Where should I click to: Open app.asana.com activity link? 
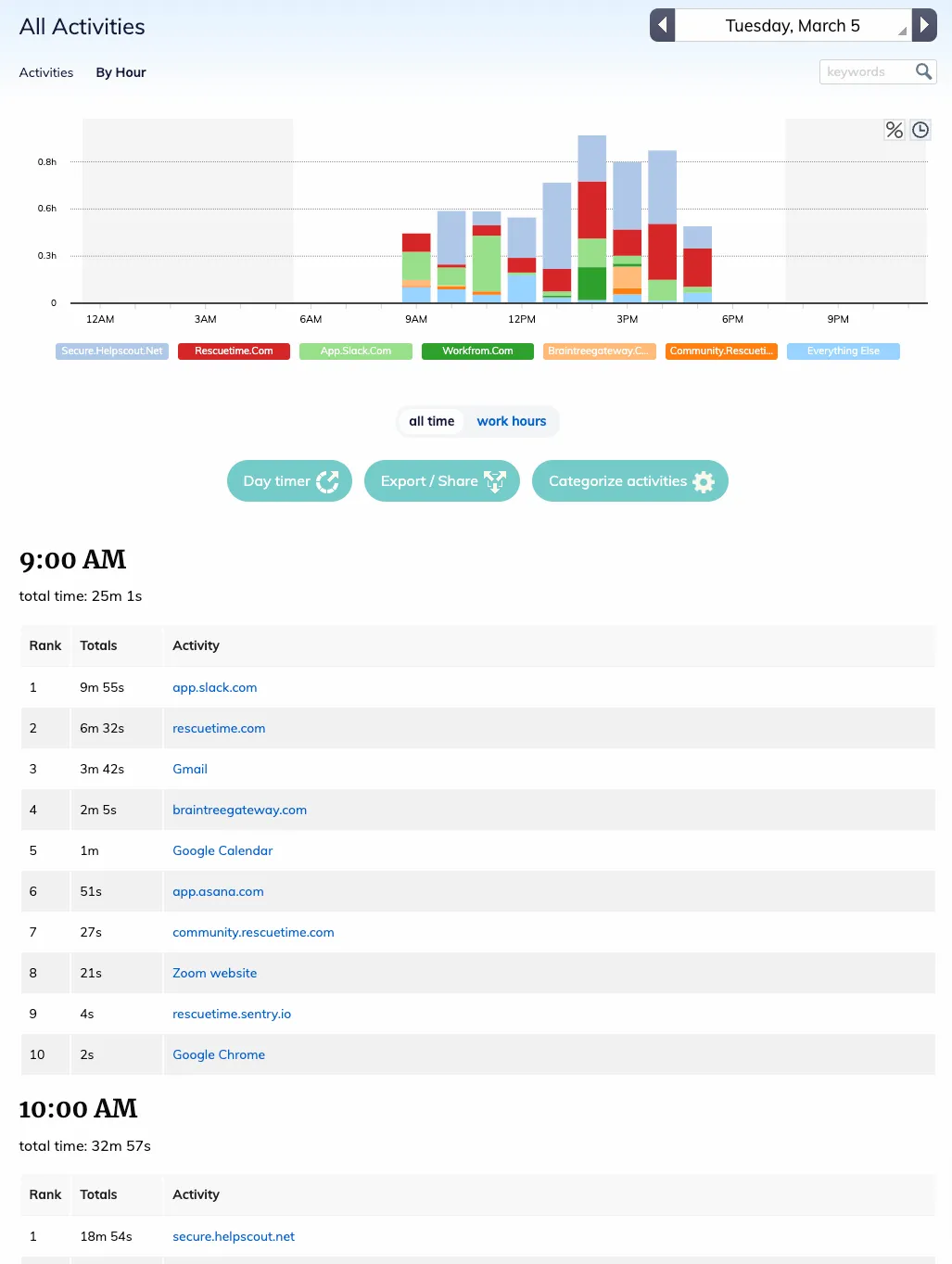(218, 891)
